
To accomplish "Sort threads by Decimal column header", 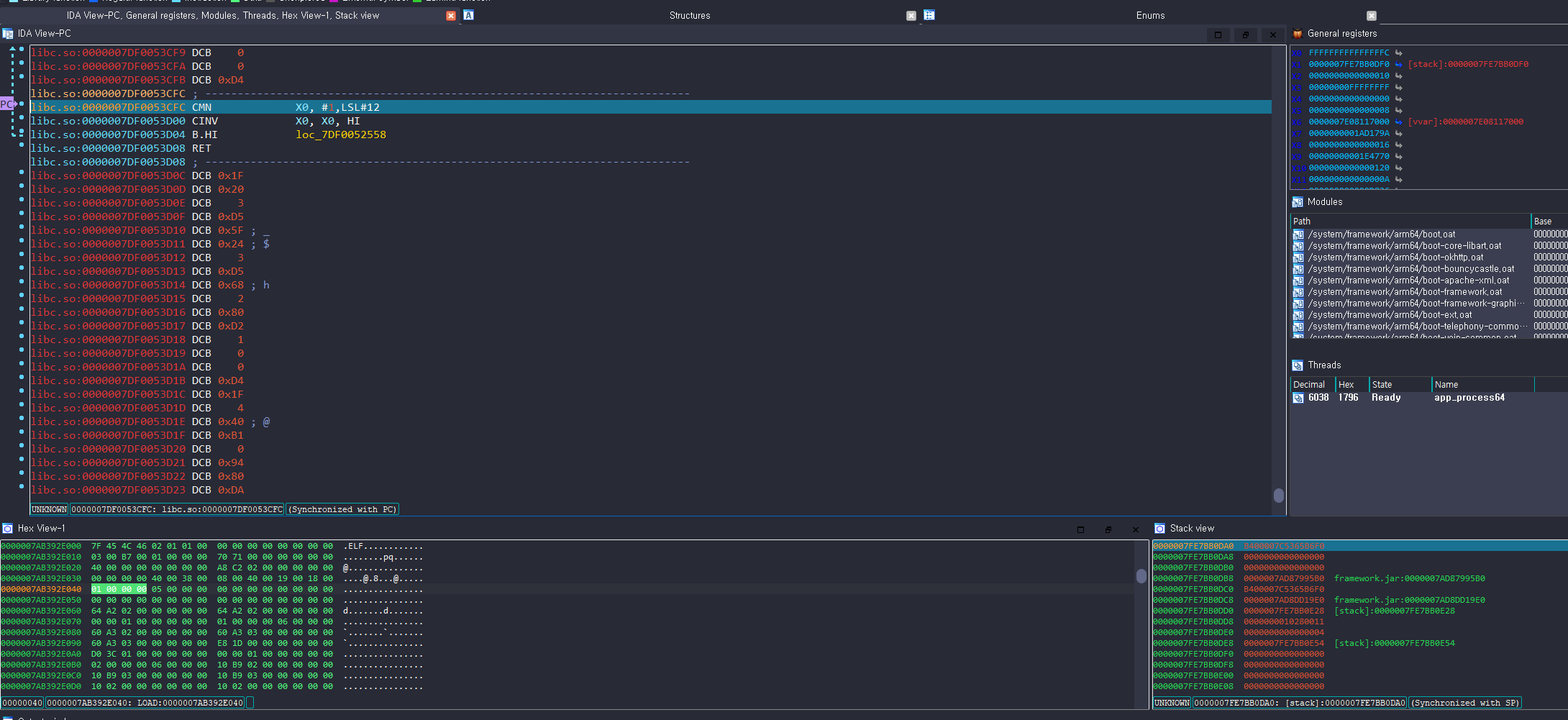I will [1313, 385].
